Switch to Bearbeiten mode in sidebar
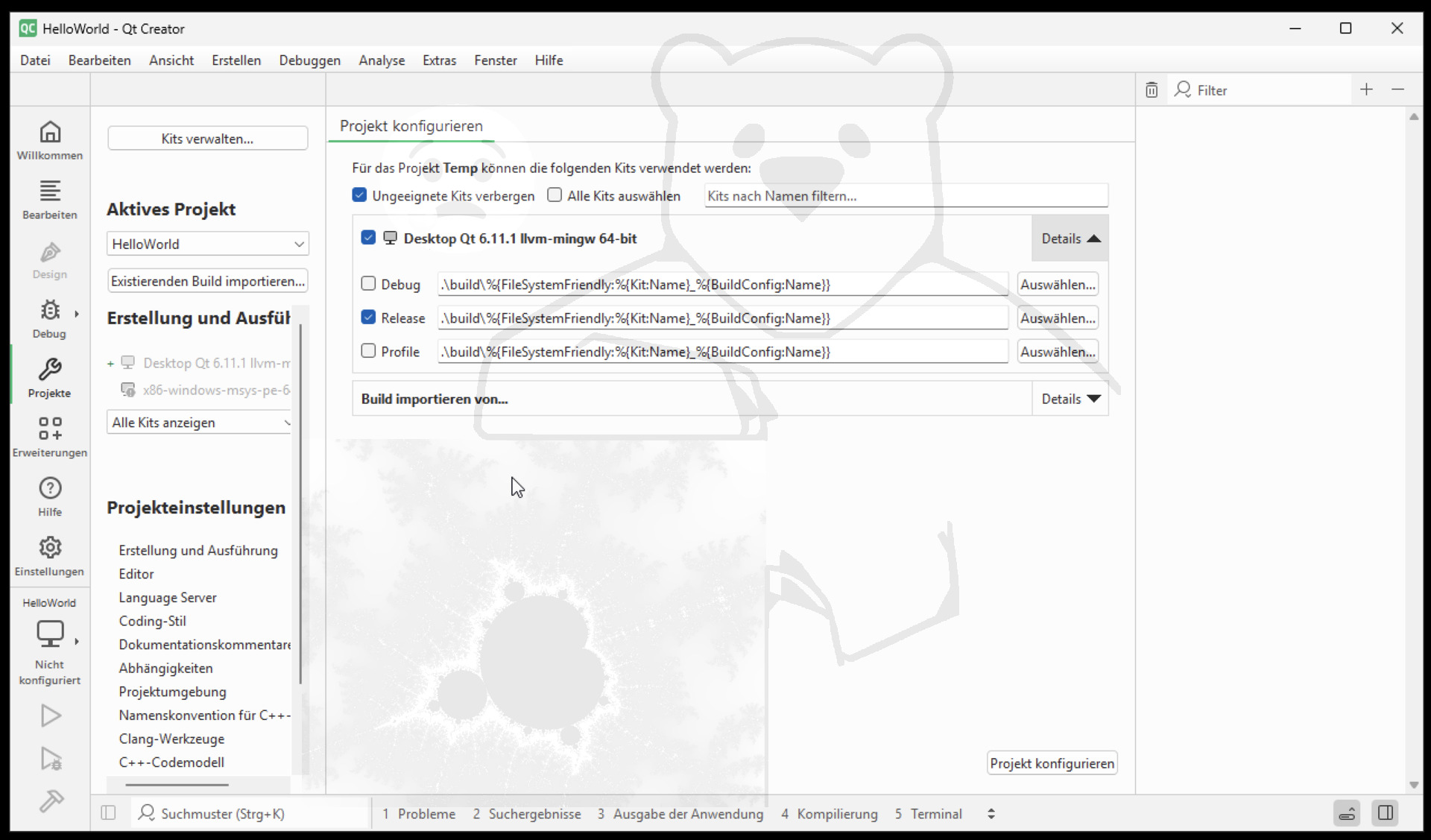1431x840 pixels. tap(50, 200)
